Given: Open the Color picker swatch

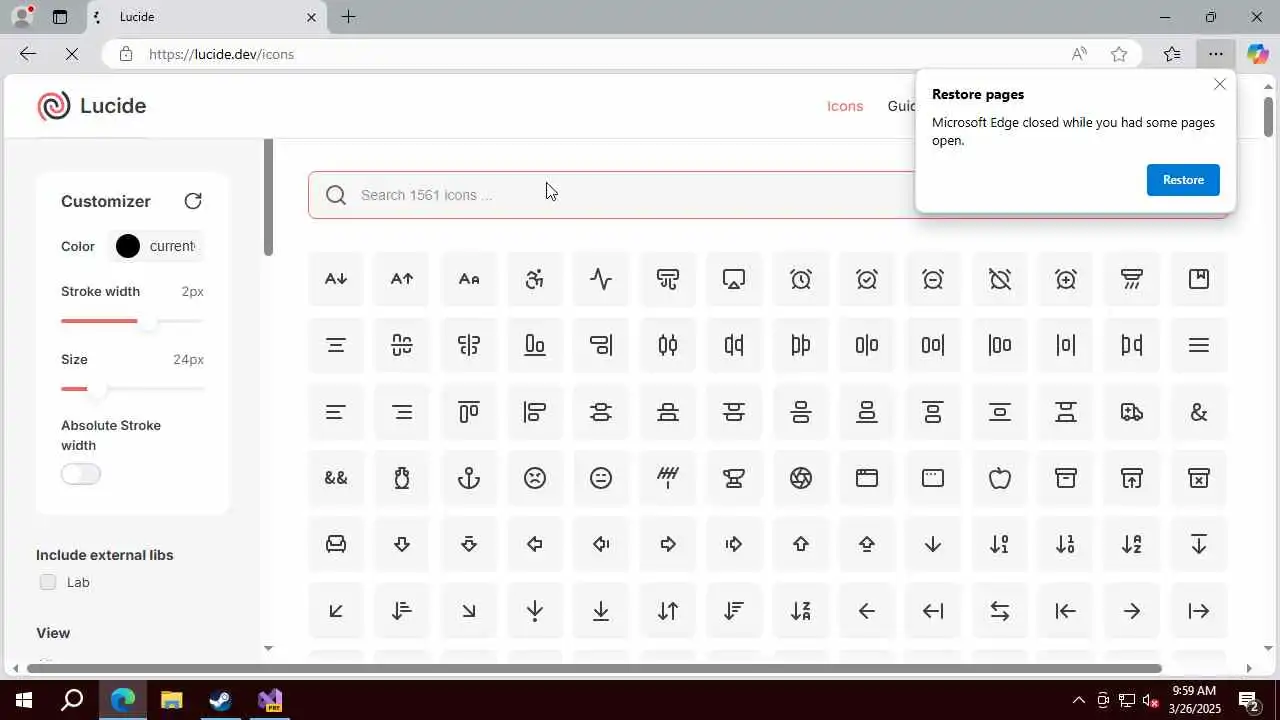Looking at the screenshot, I should click(x=128, y=246).
